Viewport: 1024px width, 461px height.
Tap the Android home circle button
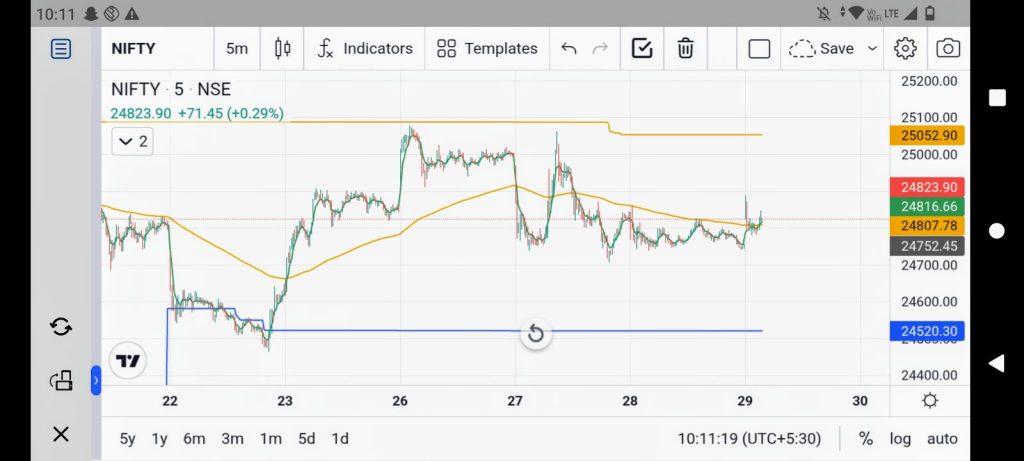997,230
